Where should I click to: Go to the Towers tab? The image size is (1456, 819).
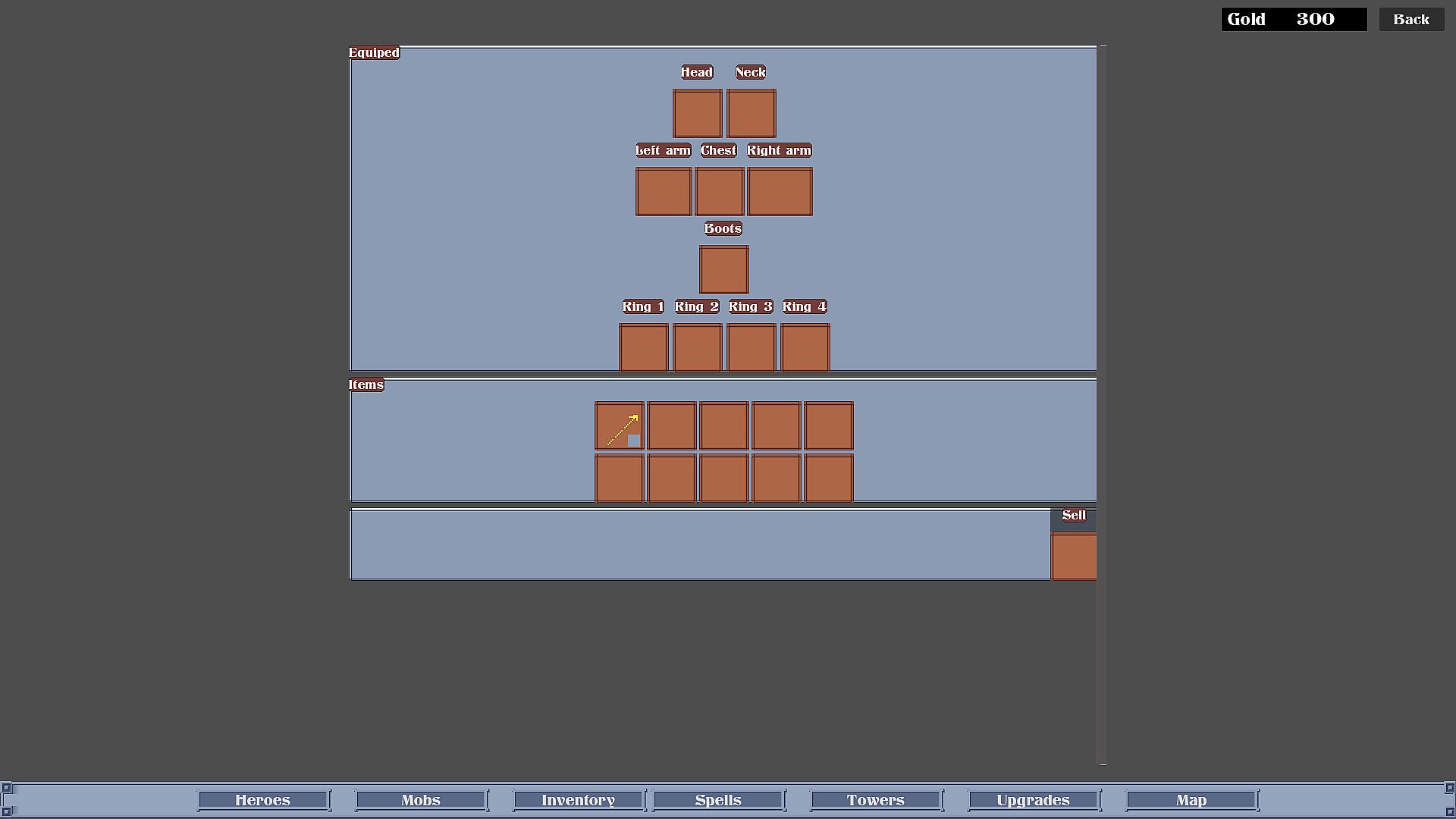876,800
